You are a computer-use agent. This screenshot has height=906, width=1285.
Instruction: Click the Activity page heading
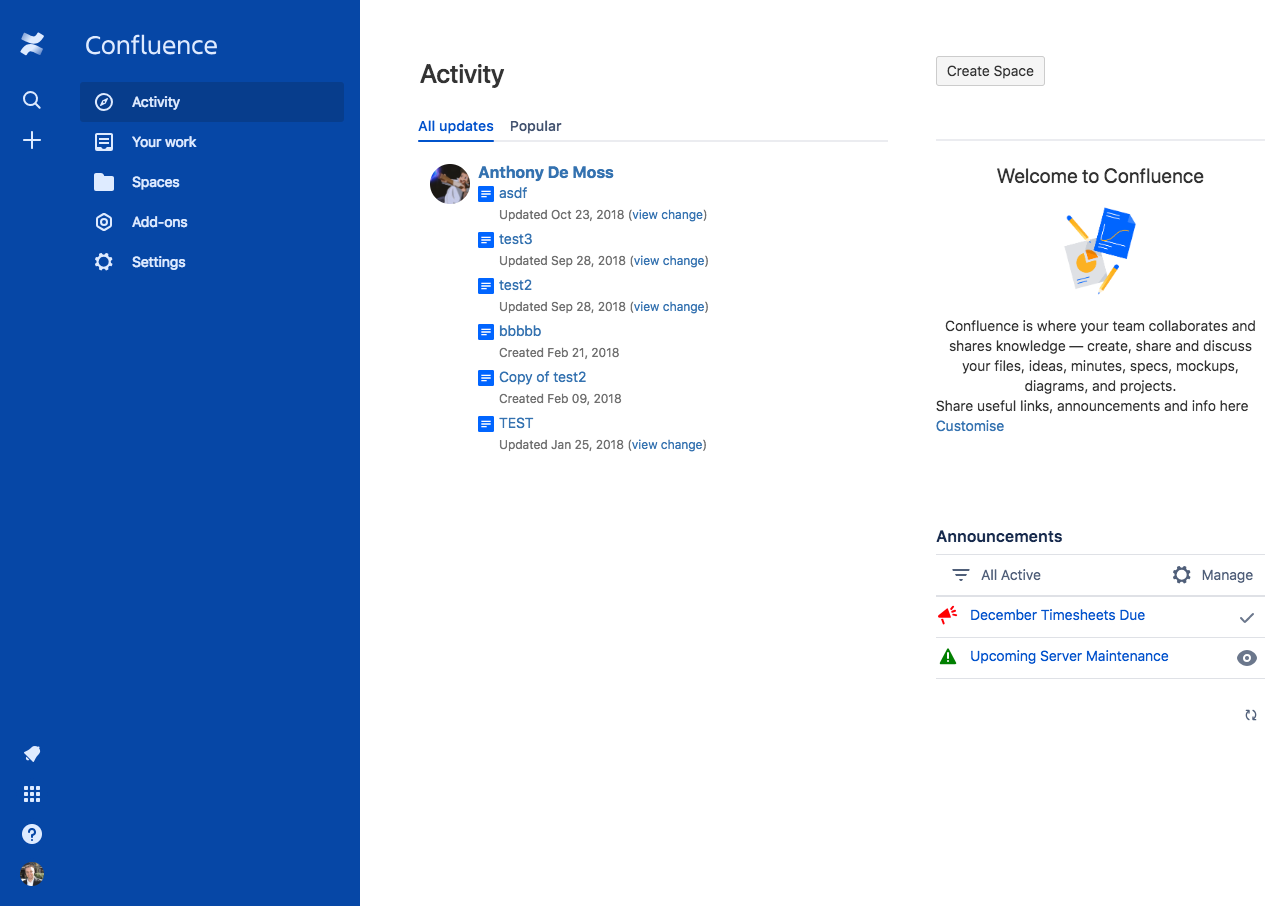click(x=462, y=74)
